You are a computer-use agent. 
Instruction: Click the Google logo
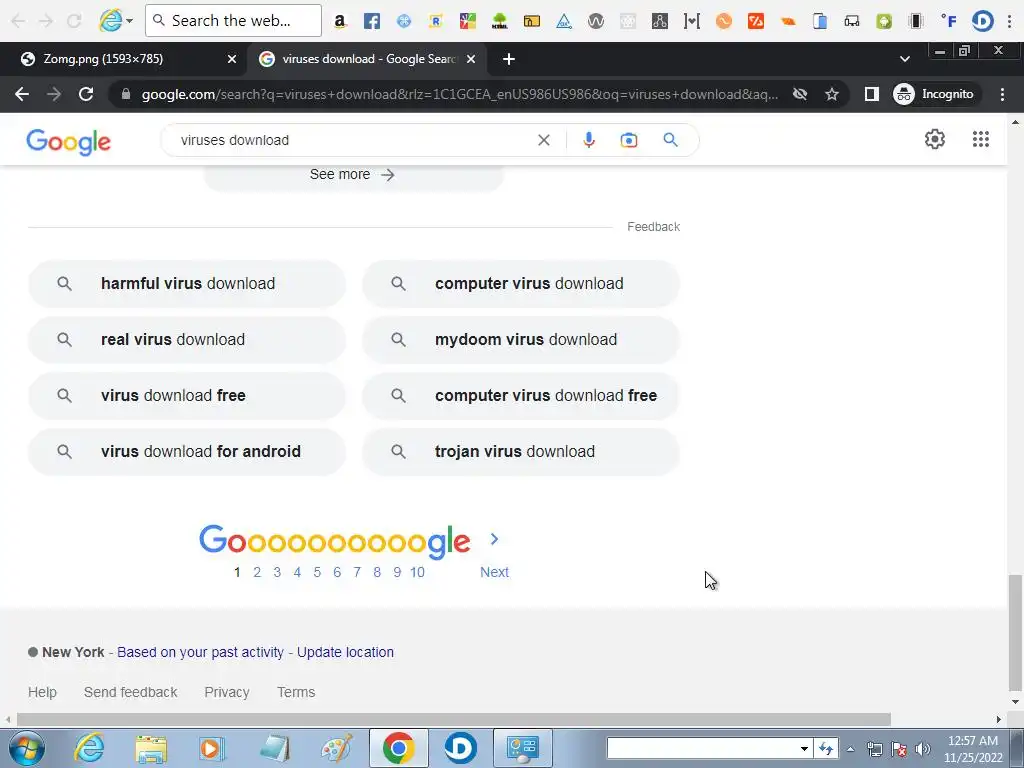(69, 142)
